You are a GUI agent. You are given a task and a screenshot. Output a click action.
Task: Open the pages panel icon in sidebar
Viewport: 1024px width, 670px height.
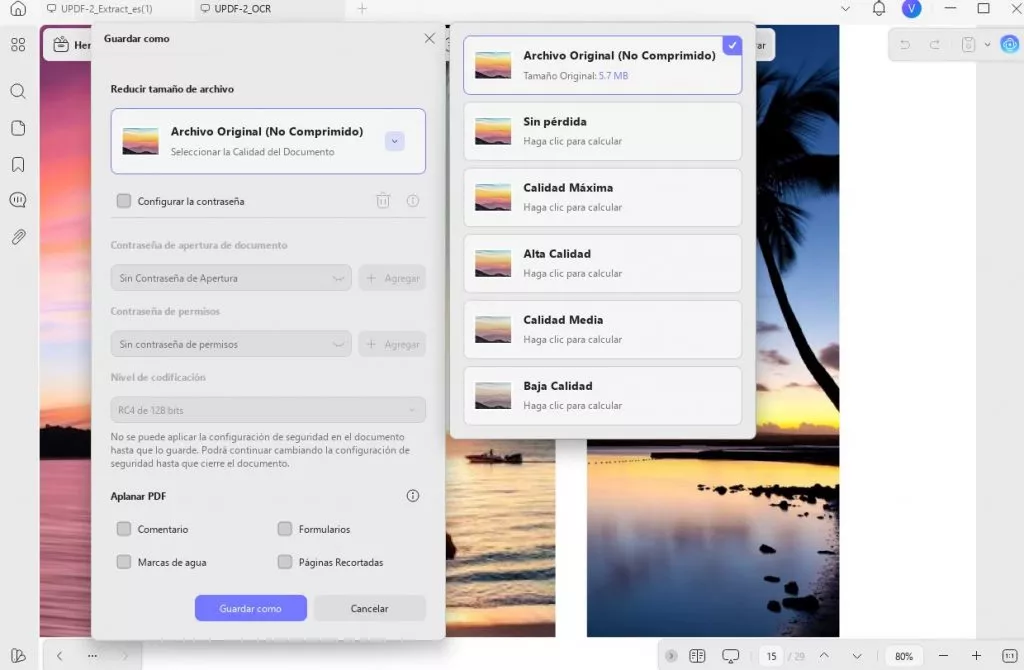(x=18, y=127)
